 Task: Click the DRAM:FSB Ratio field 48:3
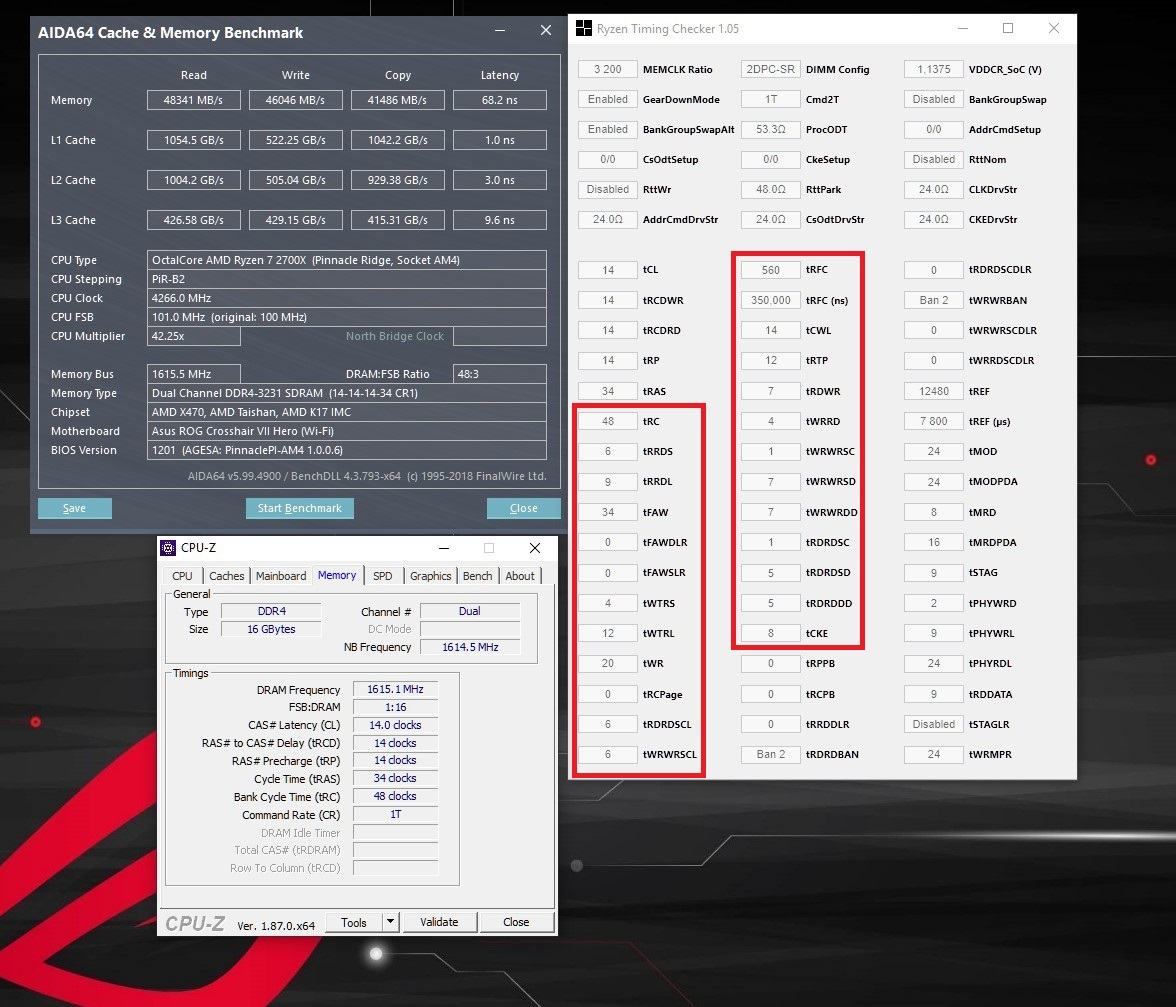(500, 373)
